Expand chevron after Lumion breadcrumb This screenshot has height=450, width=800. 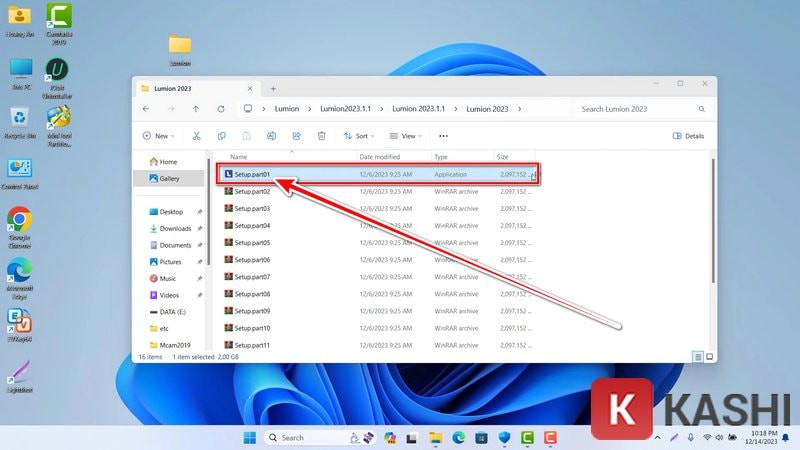coord(309,109)
